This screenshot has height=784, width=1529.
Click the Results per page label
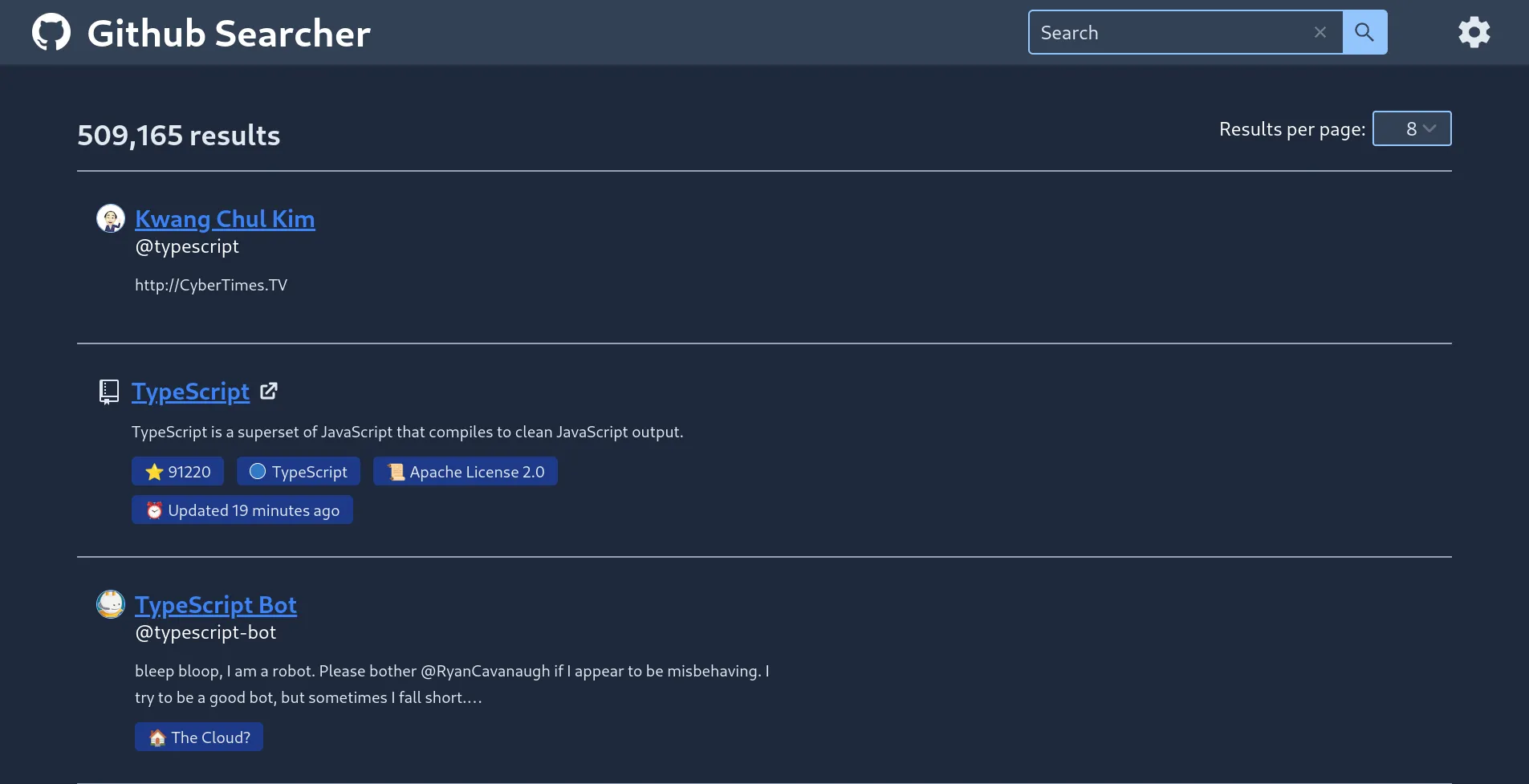click(1292, 129)
